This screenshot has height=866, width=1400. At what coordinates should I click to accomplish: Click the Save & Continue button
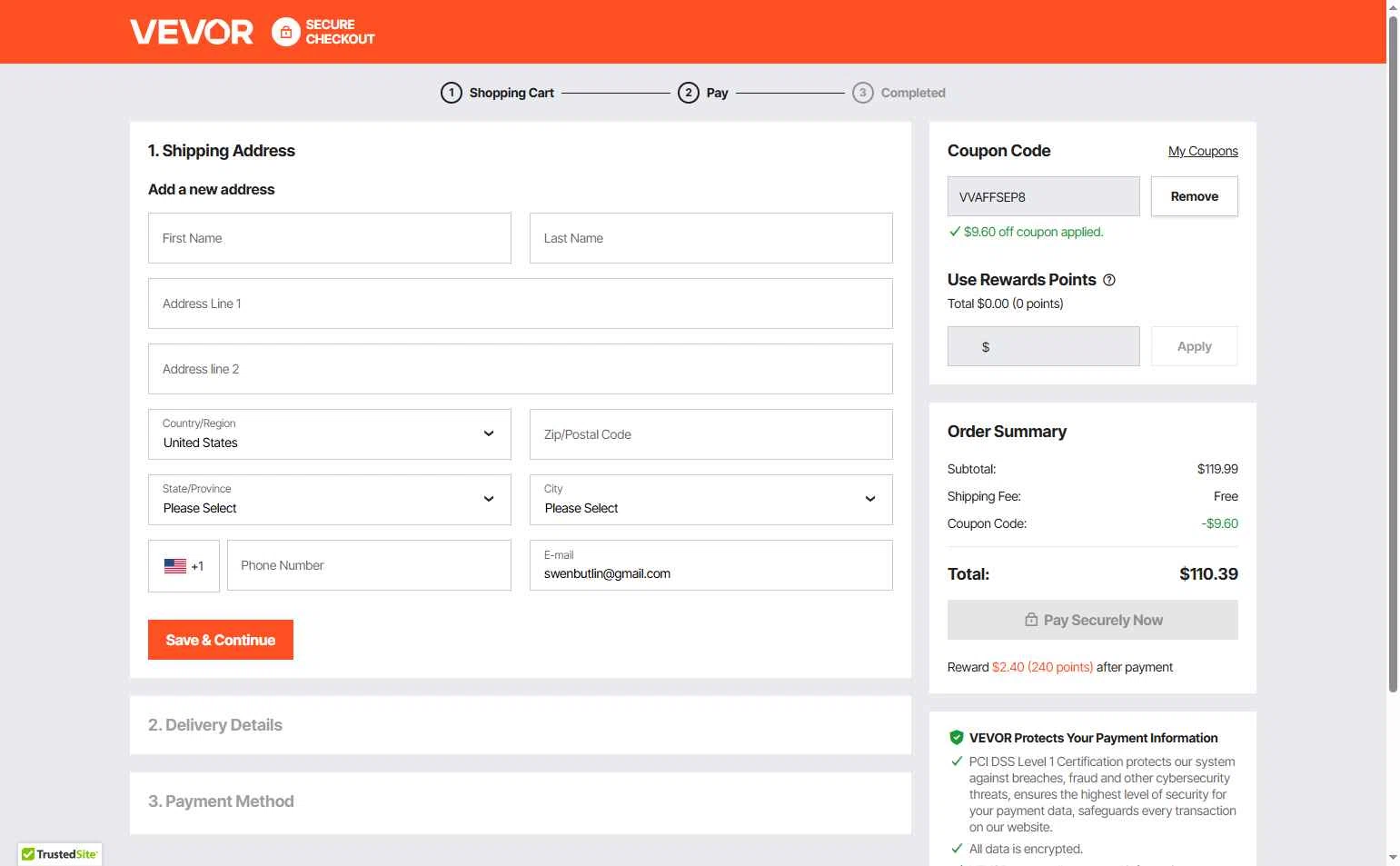pos(221,640)
